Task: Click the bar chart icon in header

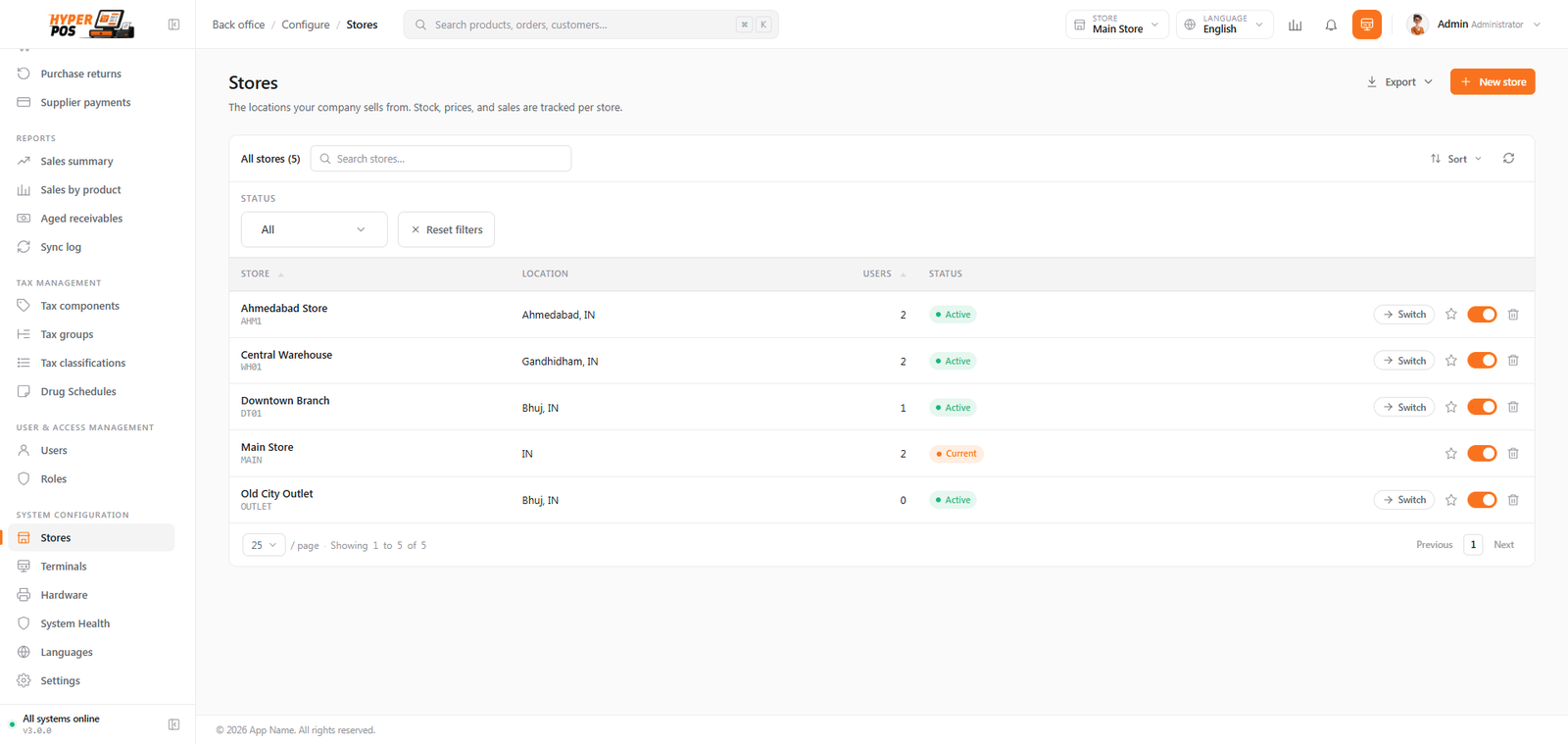Action: pos(1295,25)
